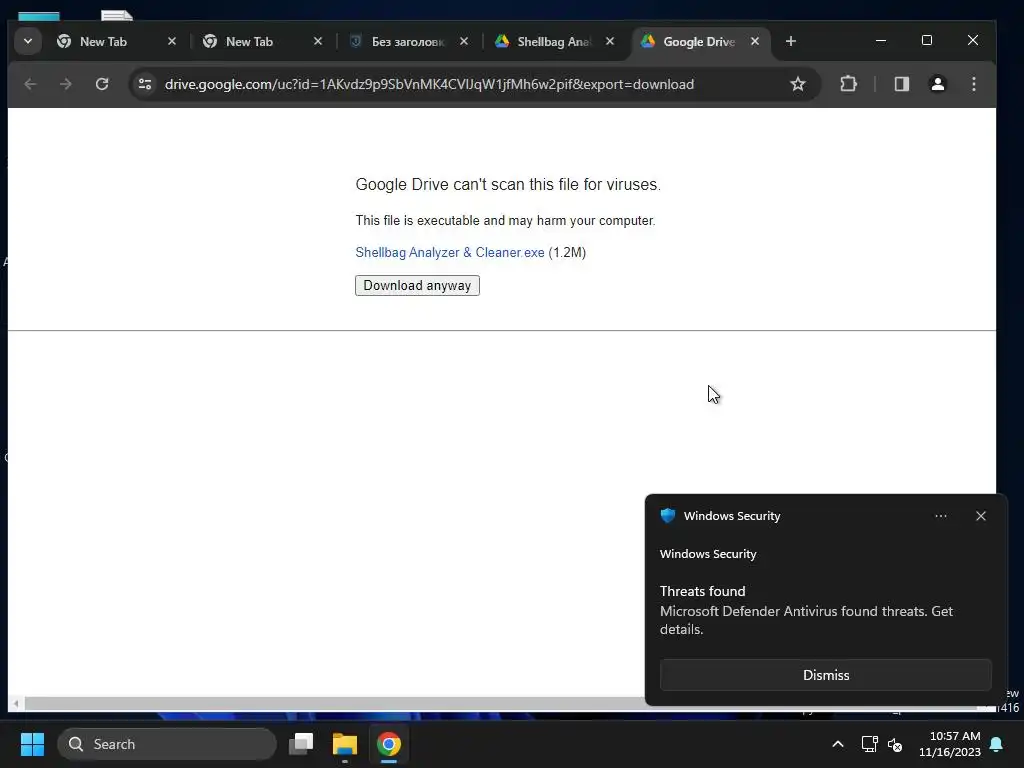
Task: Click the Windows Security shield icon
Action: pos(667,516)
